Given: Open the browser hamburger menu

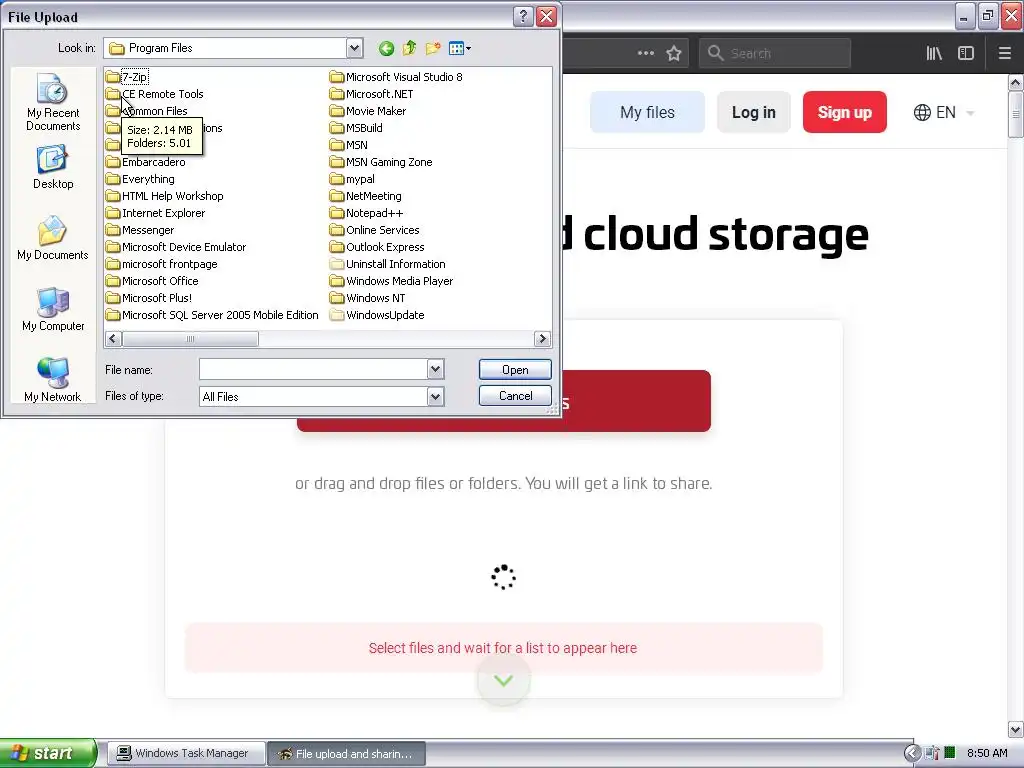Looking at the screenshot, I should point(1005,53).
